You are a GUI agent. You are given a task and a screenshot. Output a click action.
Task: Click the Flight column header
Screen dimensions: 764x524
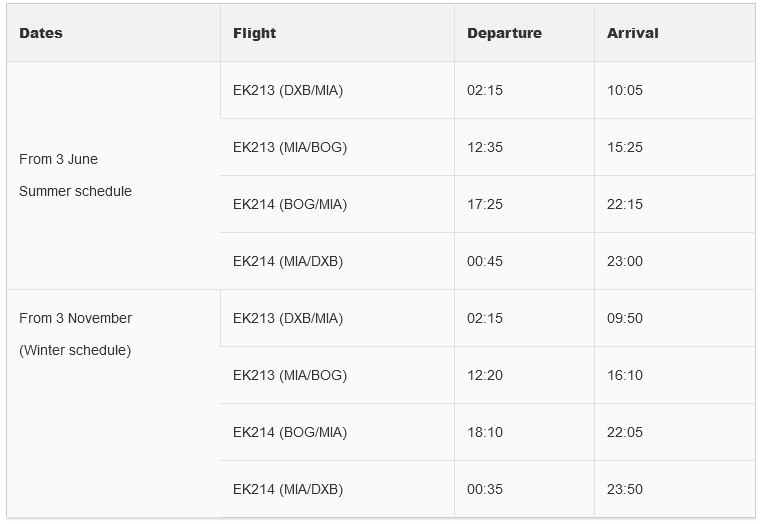pos(254,33)
